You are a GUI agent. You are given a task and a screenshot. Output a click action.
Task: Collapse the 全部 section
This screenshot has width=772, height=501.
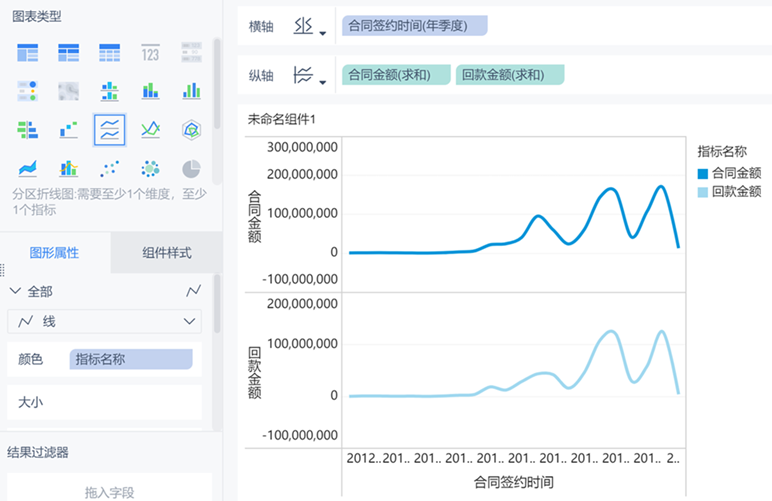point(14,291)
